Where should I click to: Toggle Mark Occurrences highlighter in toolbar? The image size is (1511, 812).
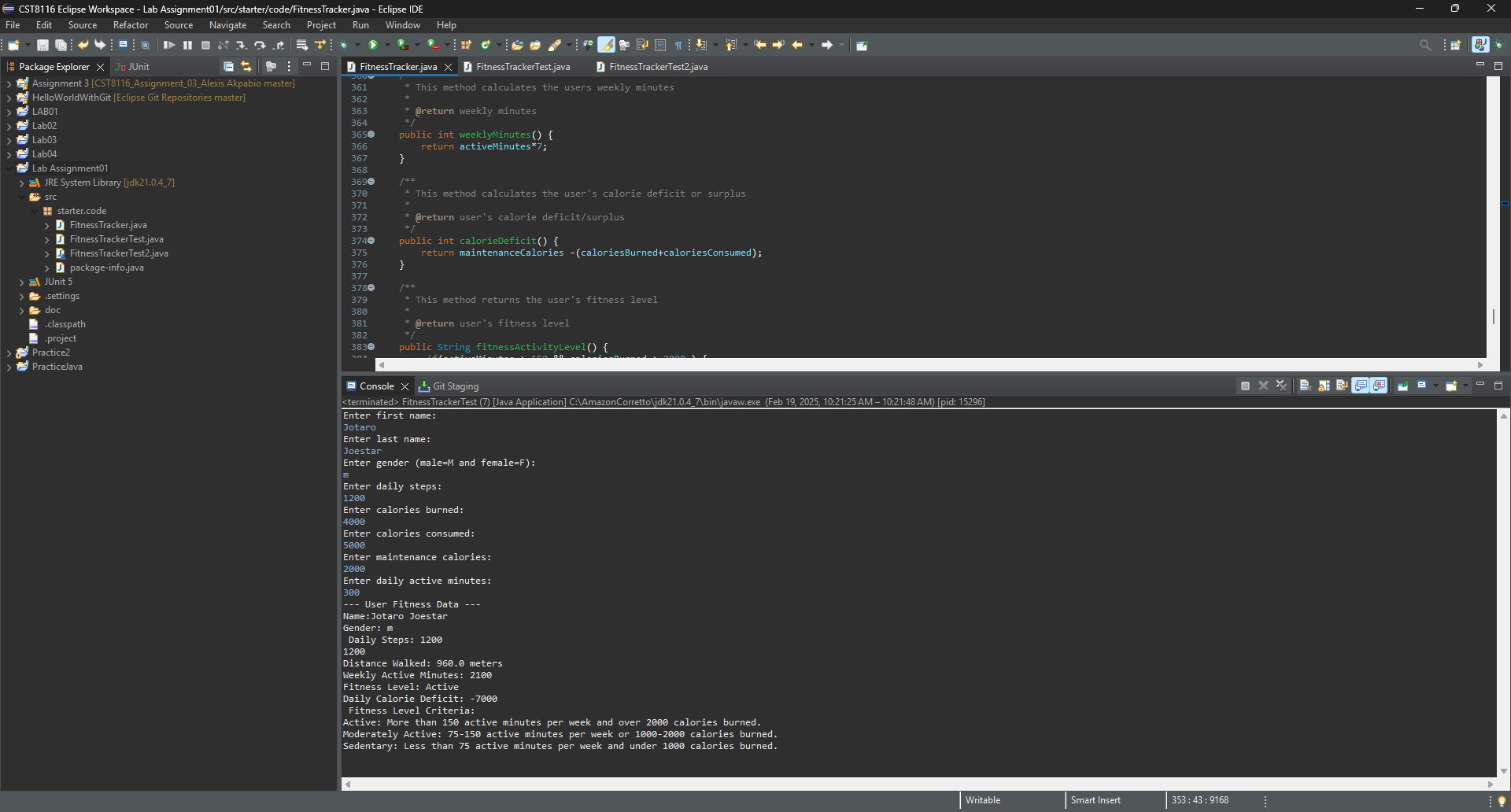[x=606, y=46]
